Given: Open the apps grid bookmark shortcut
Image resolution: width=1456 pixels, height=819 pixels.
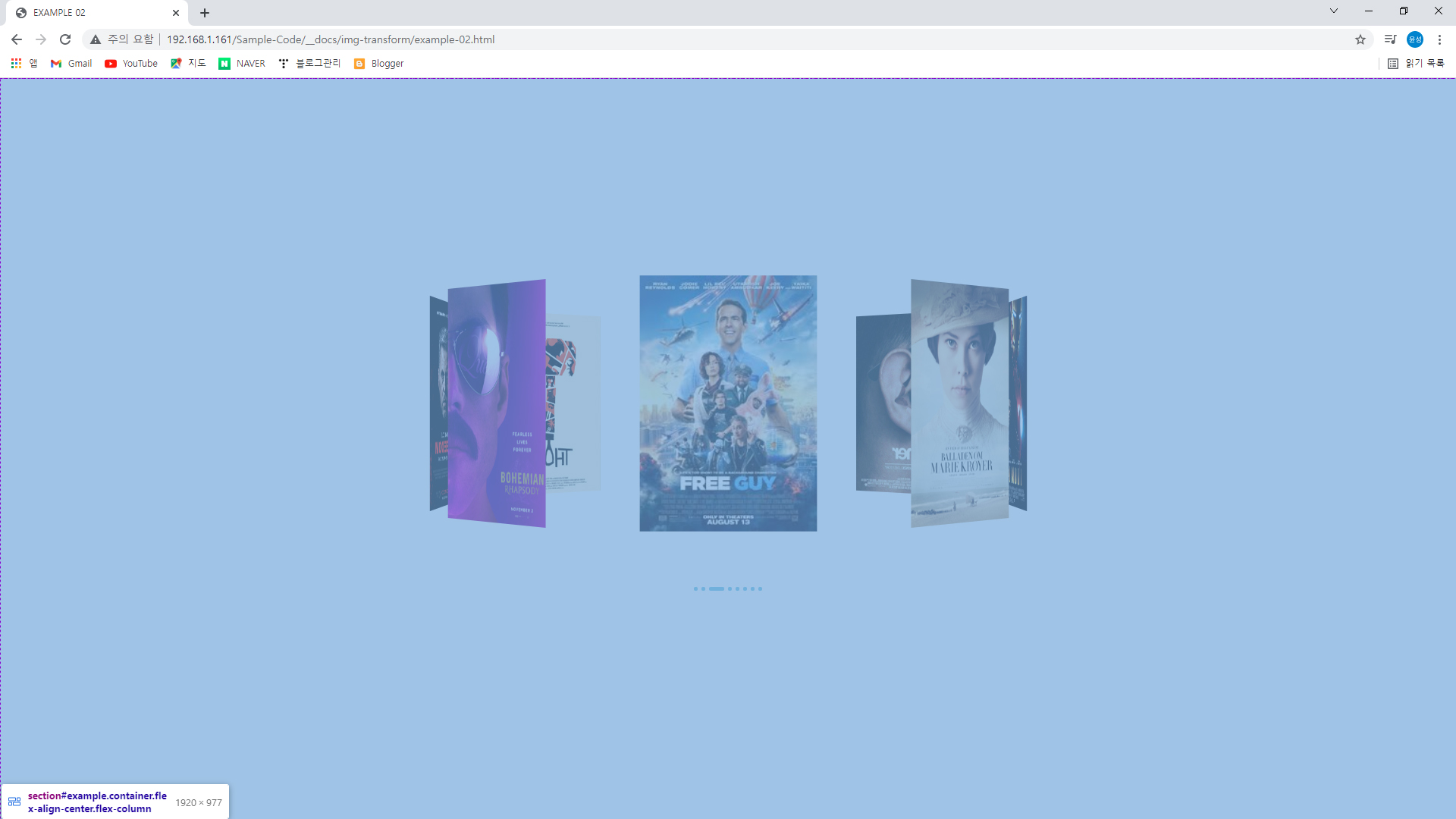Looking at the screenshot, I should (16, 64).
